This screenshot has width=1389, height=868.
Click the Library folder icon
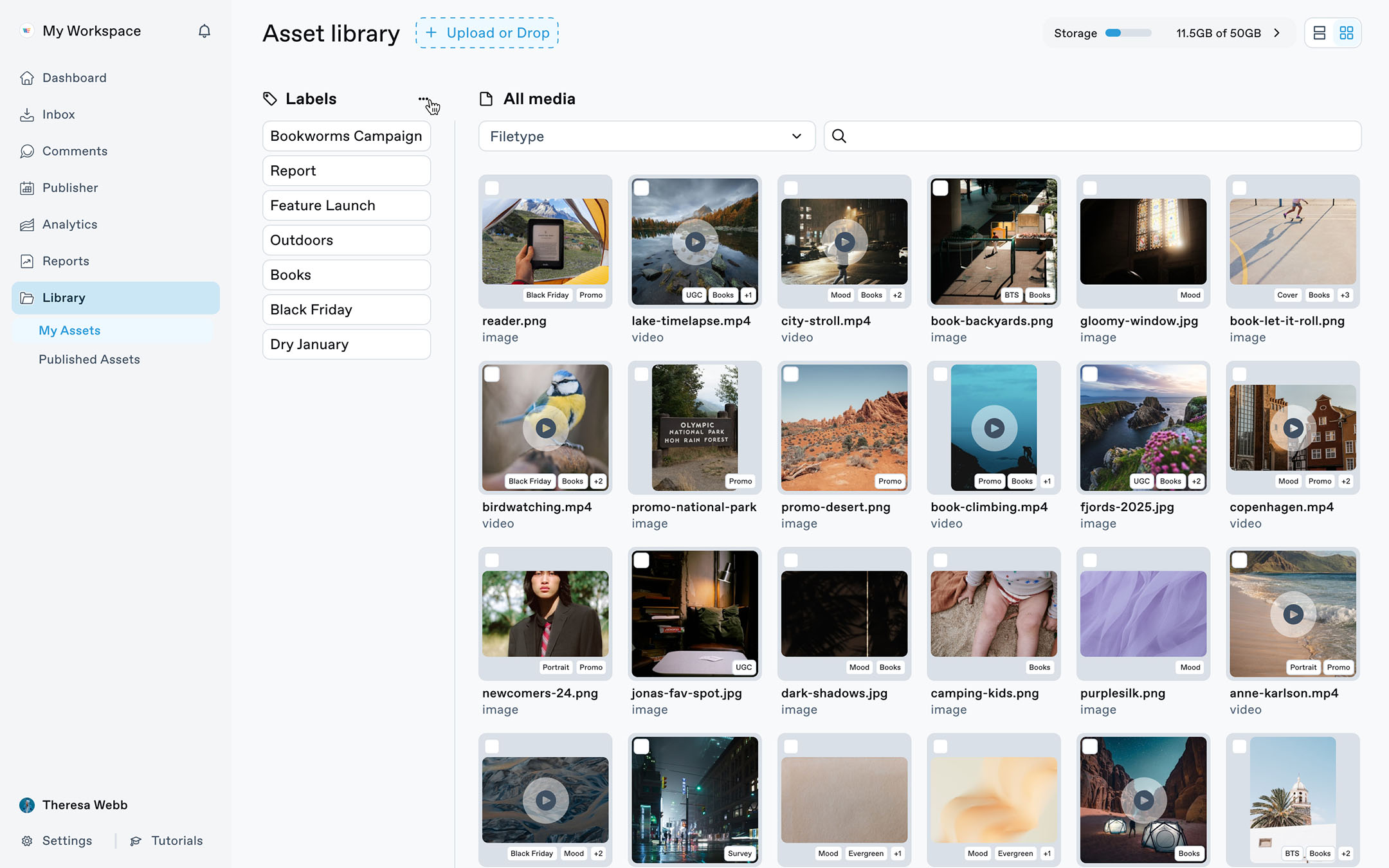(x=27, y=298)
